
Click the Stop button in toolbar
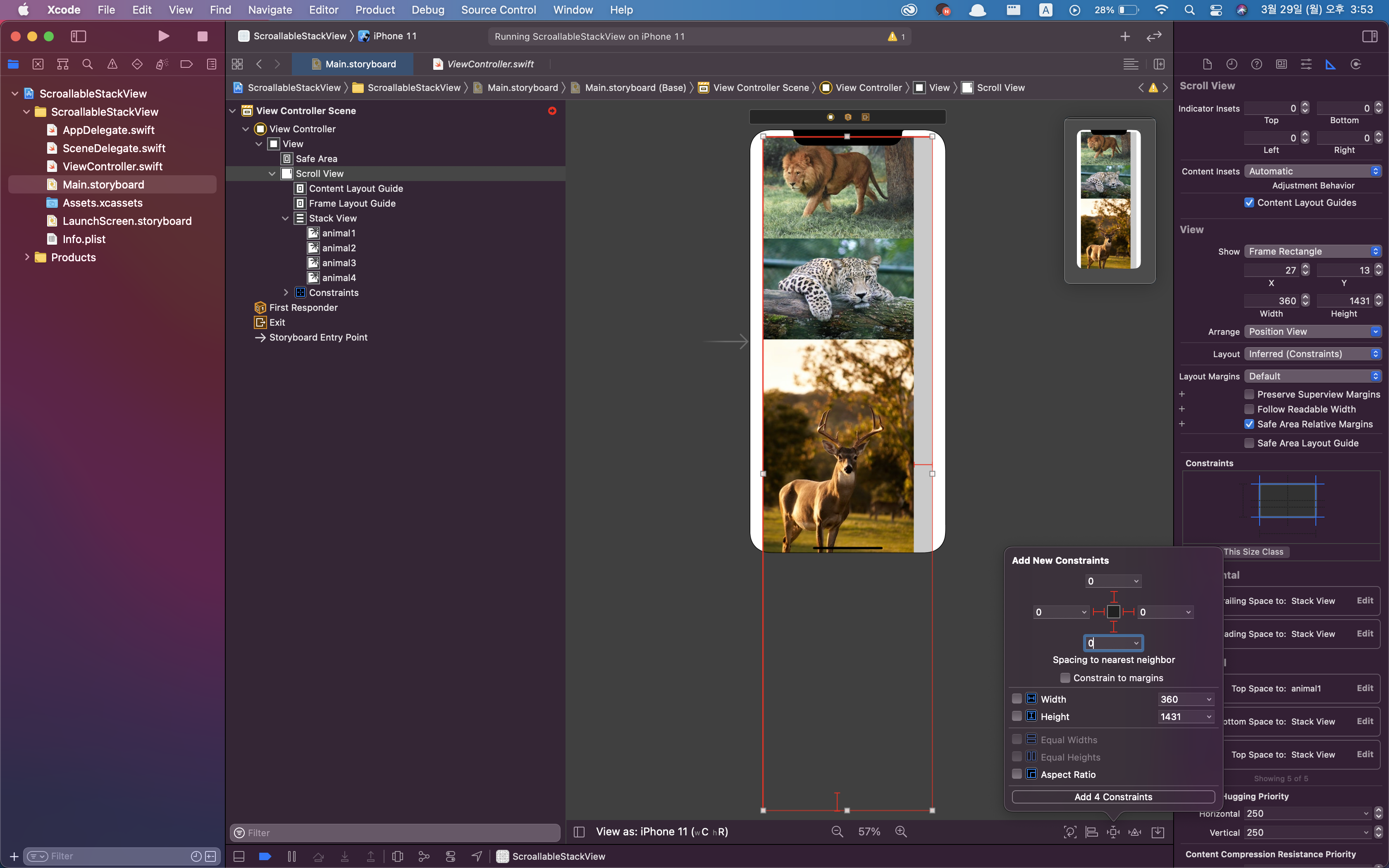point(202,36)
